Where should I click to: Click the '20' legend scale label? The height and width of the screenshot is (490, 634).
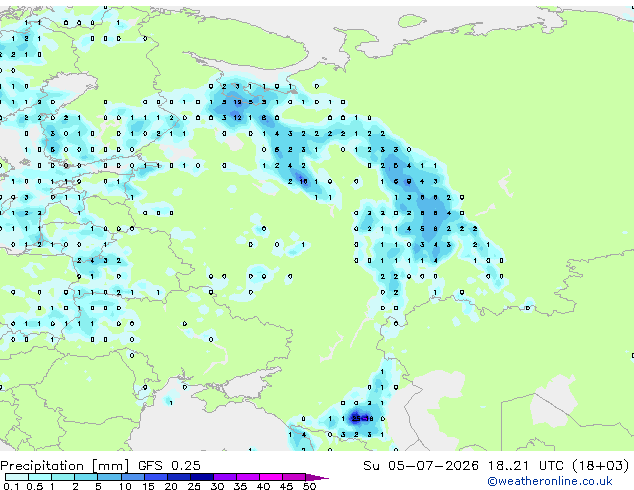pyautogui.click(x=171, y=486)
